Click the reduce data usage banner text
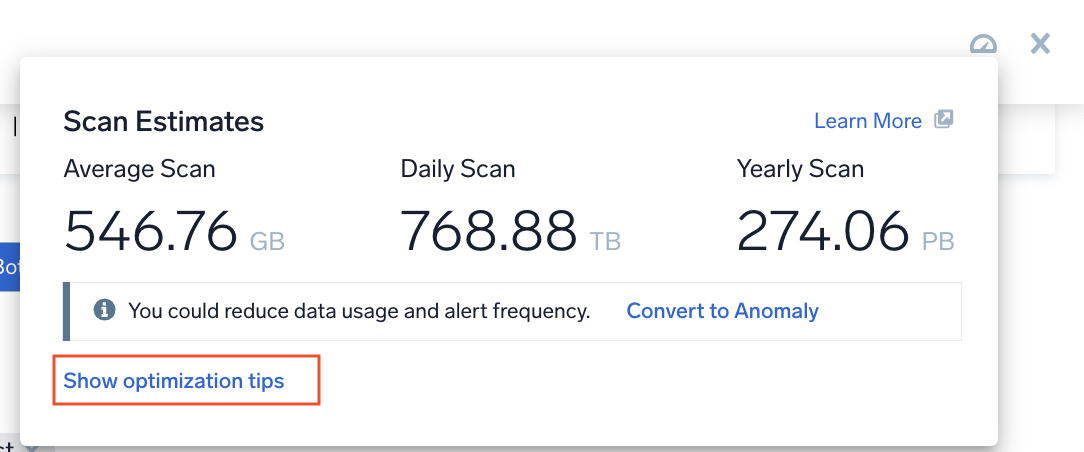The width and height of the screenshot is (1084, 452). coord(359,311)
